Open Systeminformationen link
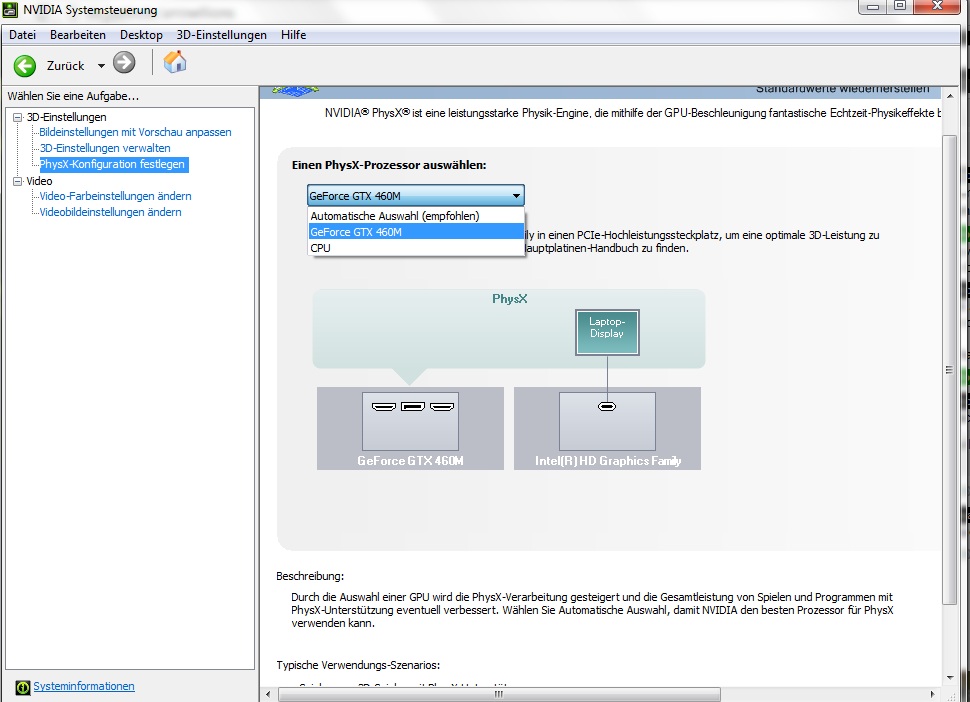Image resolution: width=970 pixels, height=702 pixels. (x=84, y=686)
